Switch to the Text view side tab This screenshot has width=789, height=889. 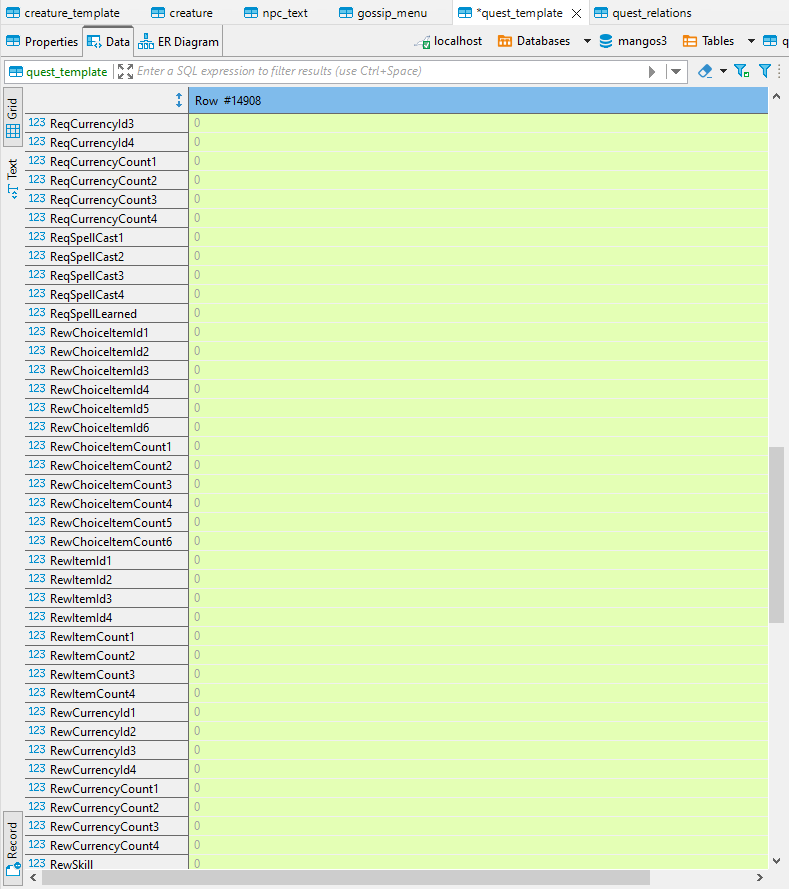[12, 179]
